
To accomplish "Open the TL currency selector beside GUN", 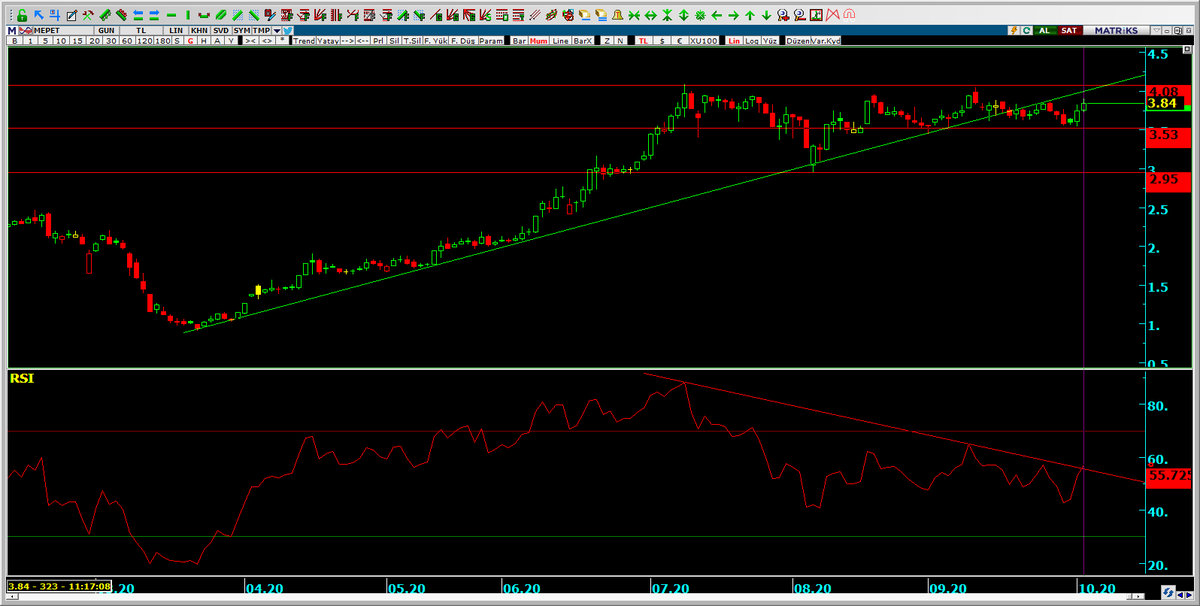I will (141, 30).
